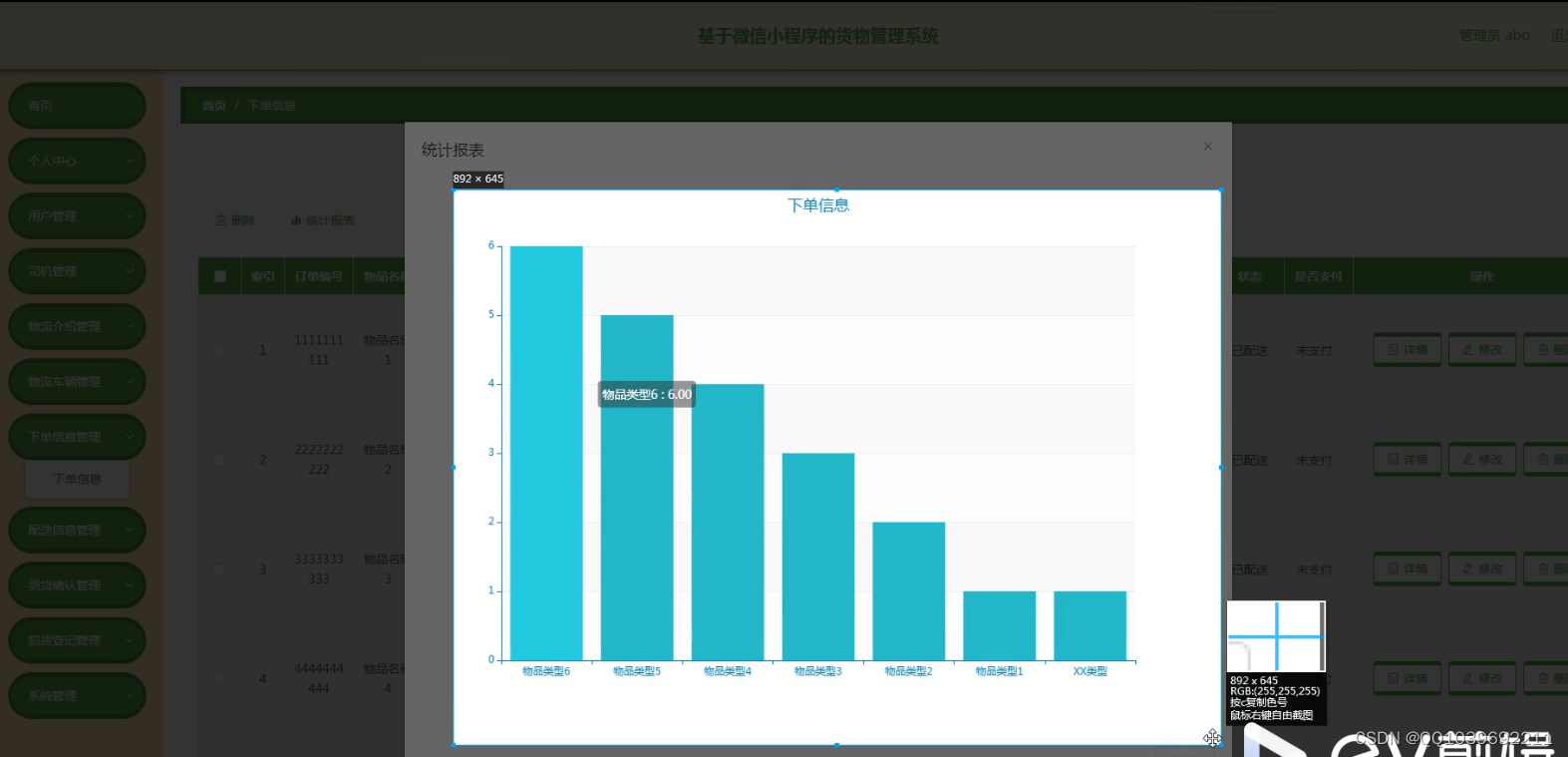Click 未支付 in the second row
1568x757 pixels.
1314,461
